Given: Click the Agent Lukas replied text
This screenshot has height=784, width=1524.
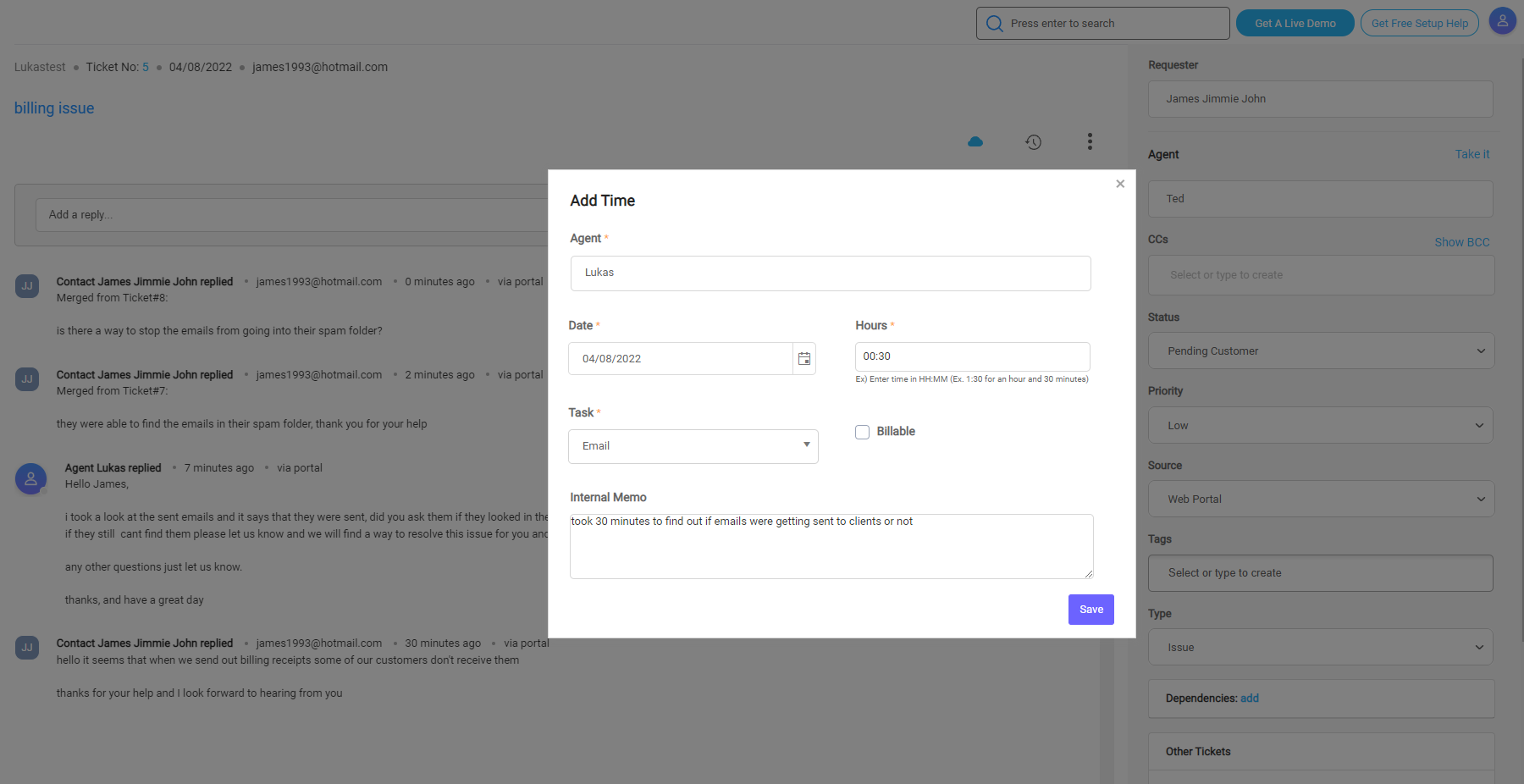Looking at the screenshot, I should 113,468.
